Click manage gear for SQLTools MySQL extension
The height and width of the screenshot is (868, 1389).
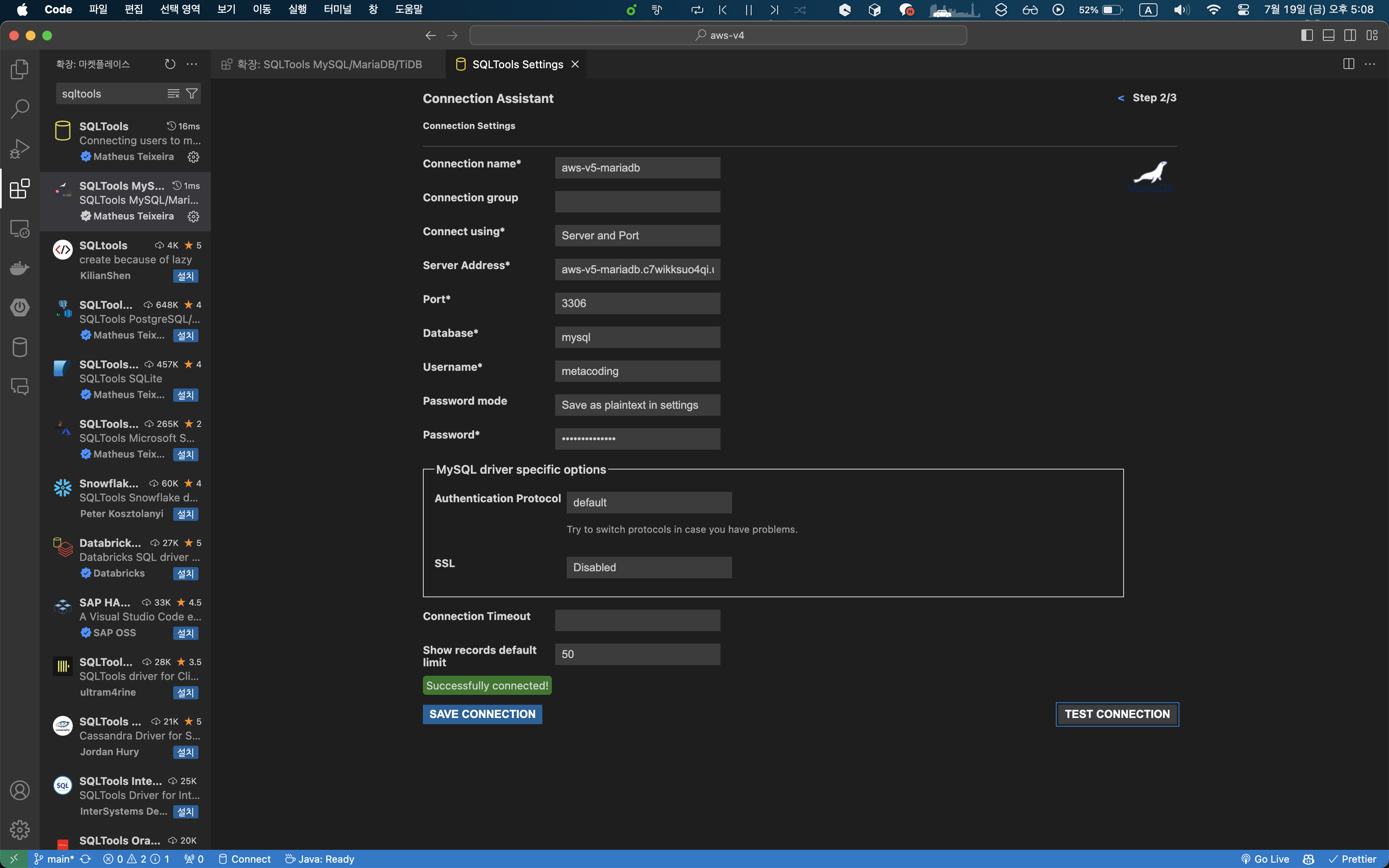(193, 217)
